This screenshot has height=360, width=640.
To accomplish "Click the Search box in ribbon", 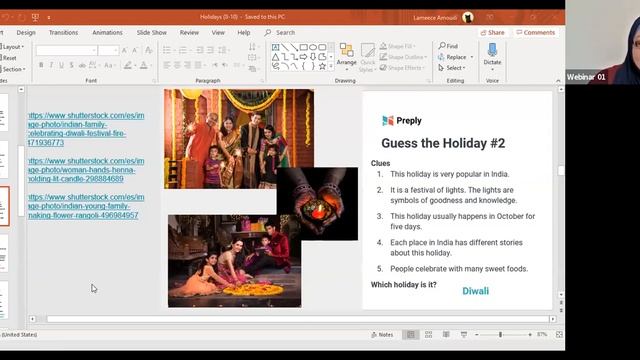I will coord(280,32).
